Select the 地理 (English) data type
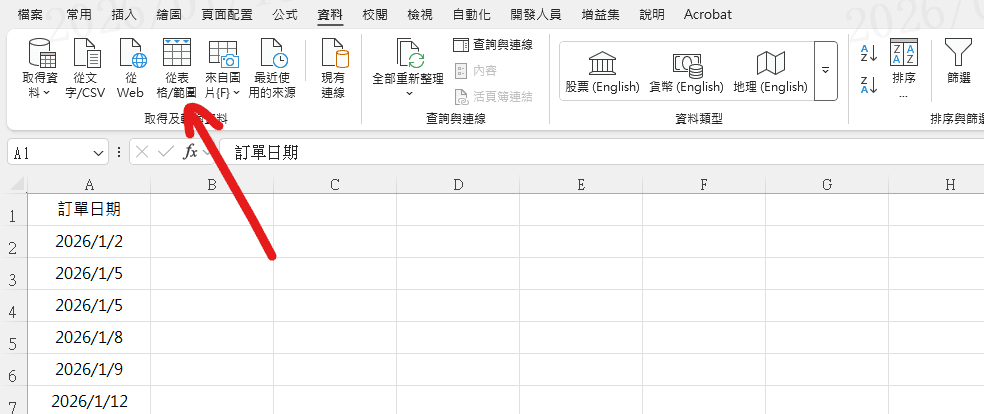The width and height of the screenshot is (984, 414). click(x=770, y=71)
